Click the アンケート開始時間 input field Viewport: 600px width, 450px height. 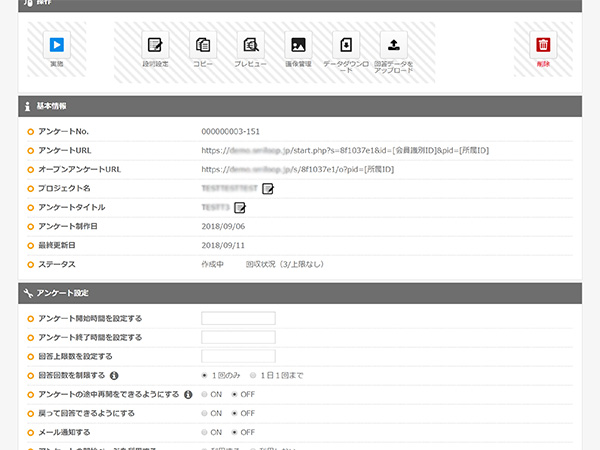pos(238,319)
